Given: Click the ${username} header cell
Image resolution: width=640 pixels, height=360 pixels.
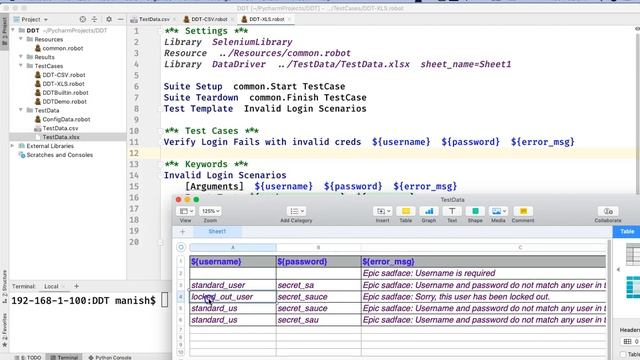Looking at the screenshot, I should 233,262.
